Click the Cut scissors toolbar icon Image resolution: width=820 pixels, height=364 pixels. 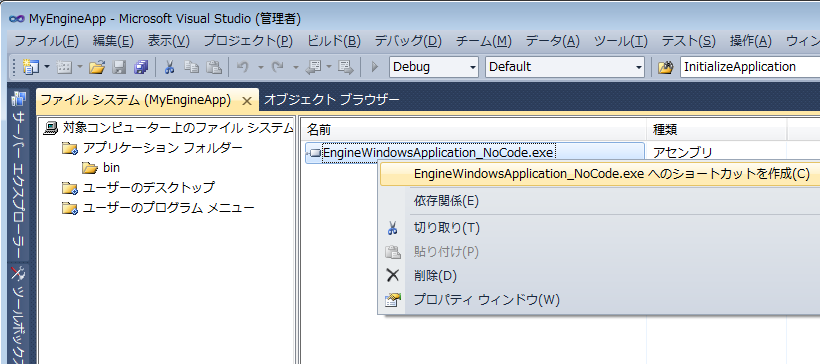[169, 67]
